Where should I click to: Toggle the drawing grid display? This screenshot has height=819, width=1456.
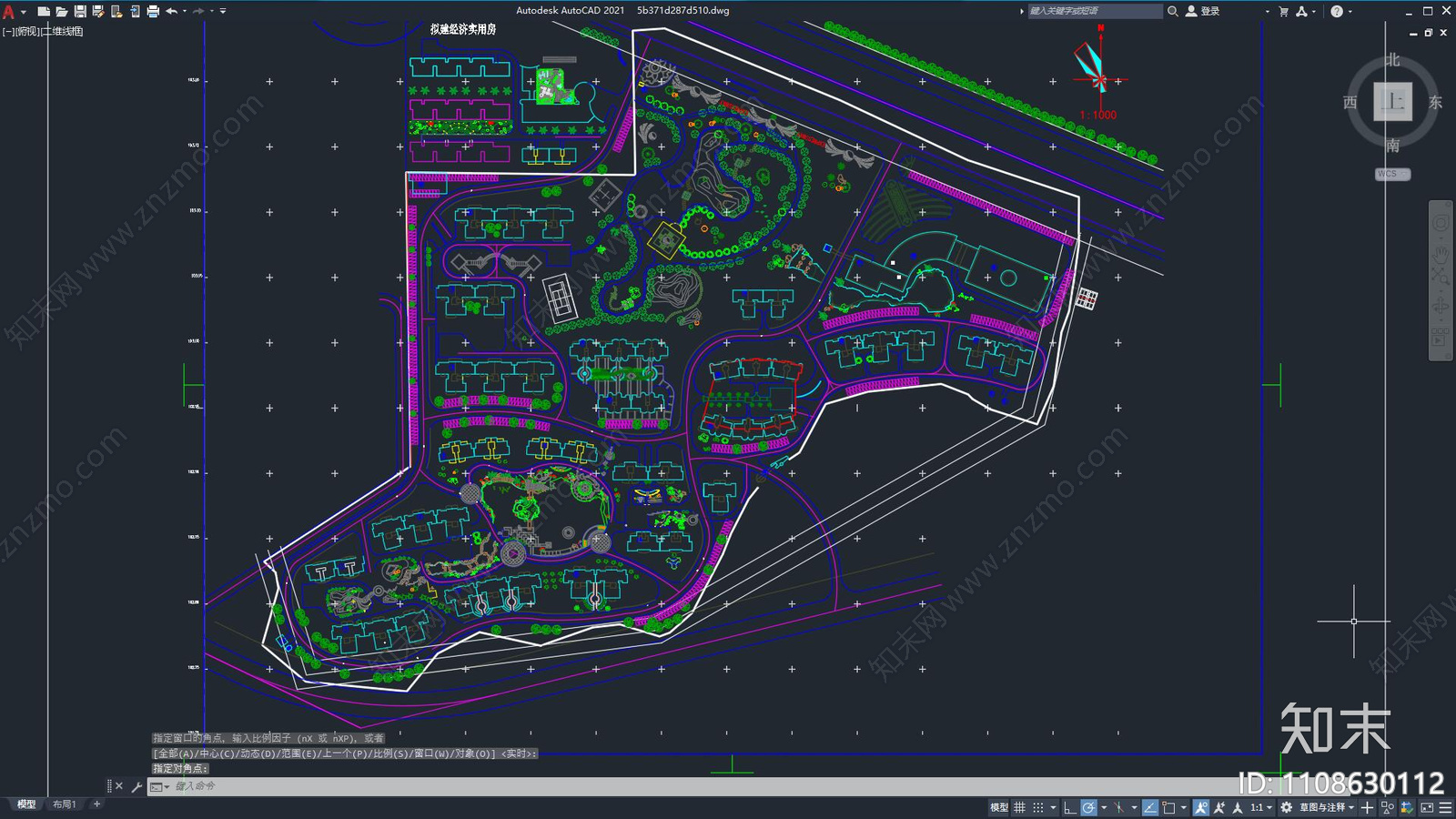tap(1019, 807)
